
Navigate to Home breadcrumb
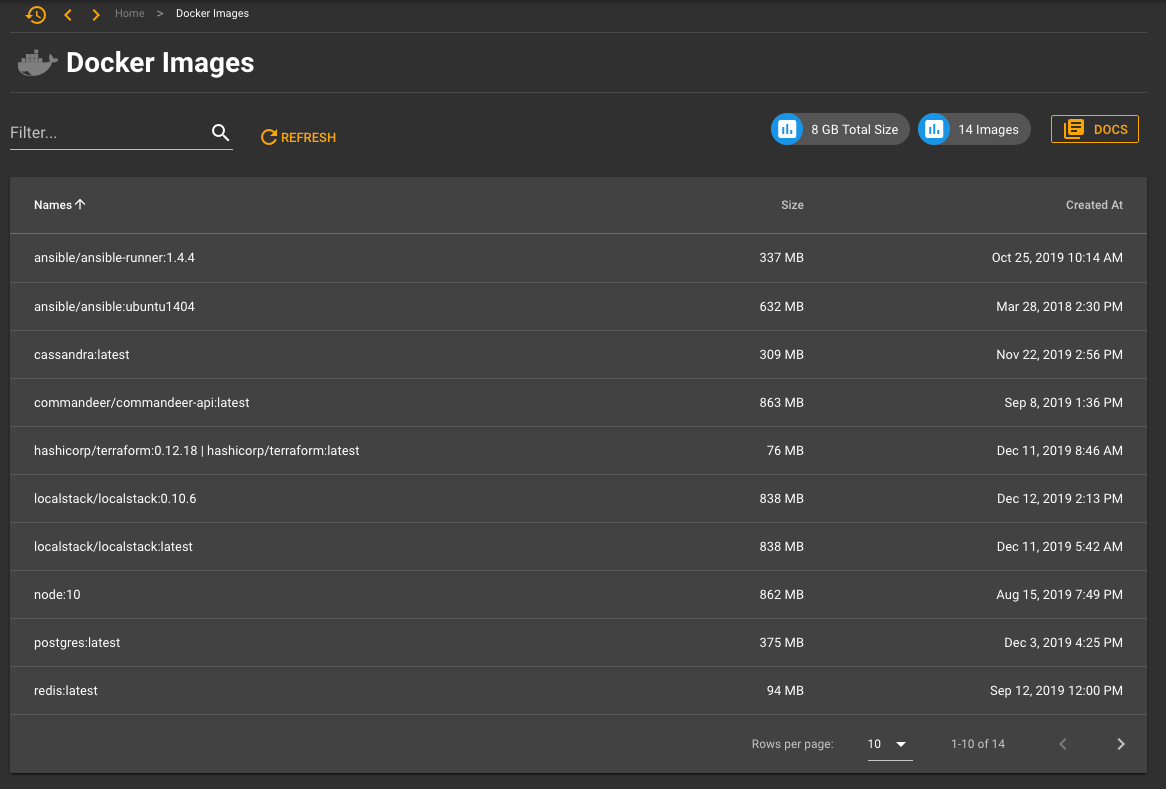tap(129, 13)
